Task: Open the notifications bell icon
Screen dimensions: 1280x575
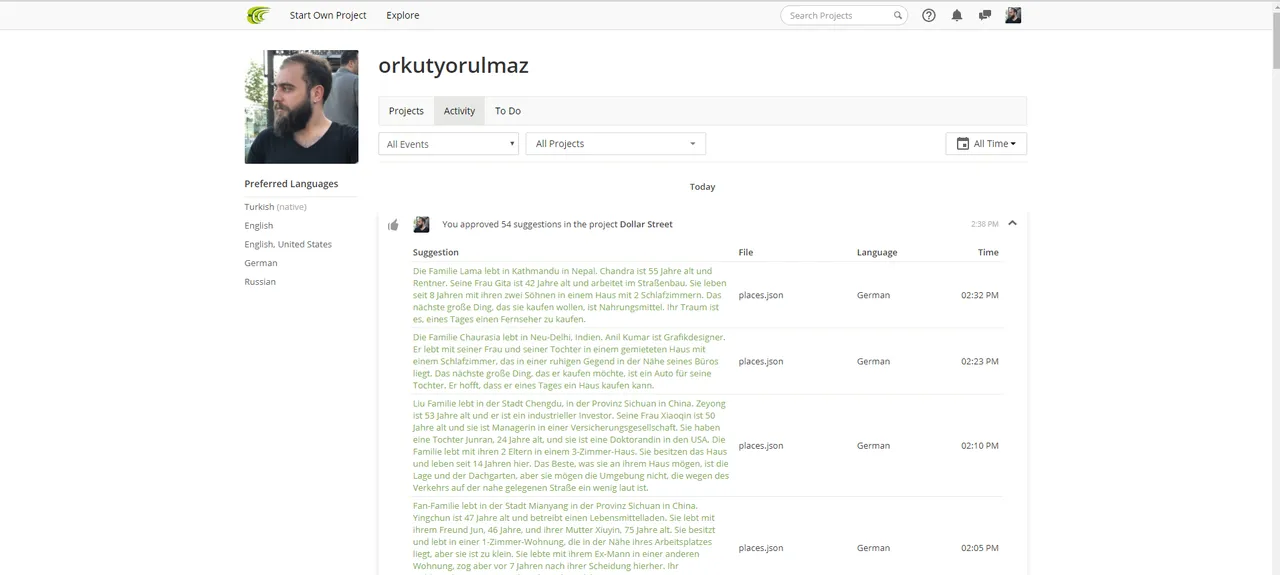Action: click(x=957, y=15)
